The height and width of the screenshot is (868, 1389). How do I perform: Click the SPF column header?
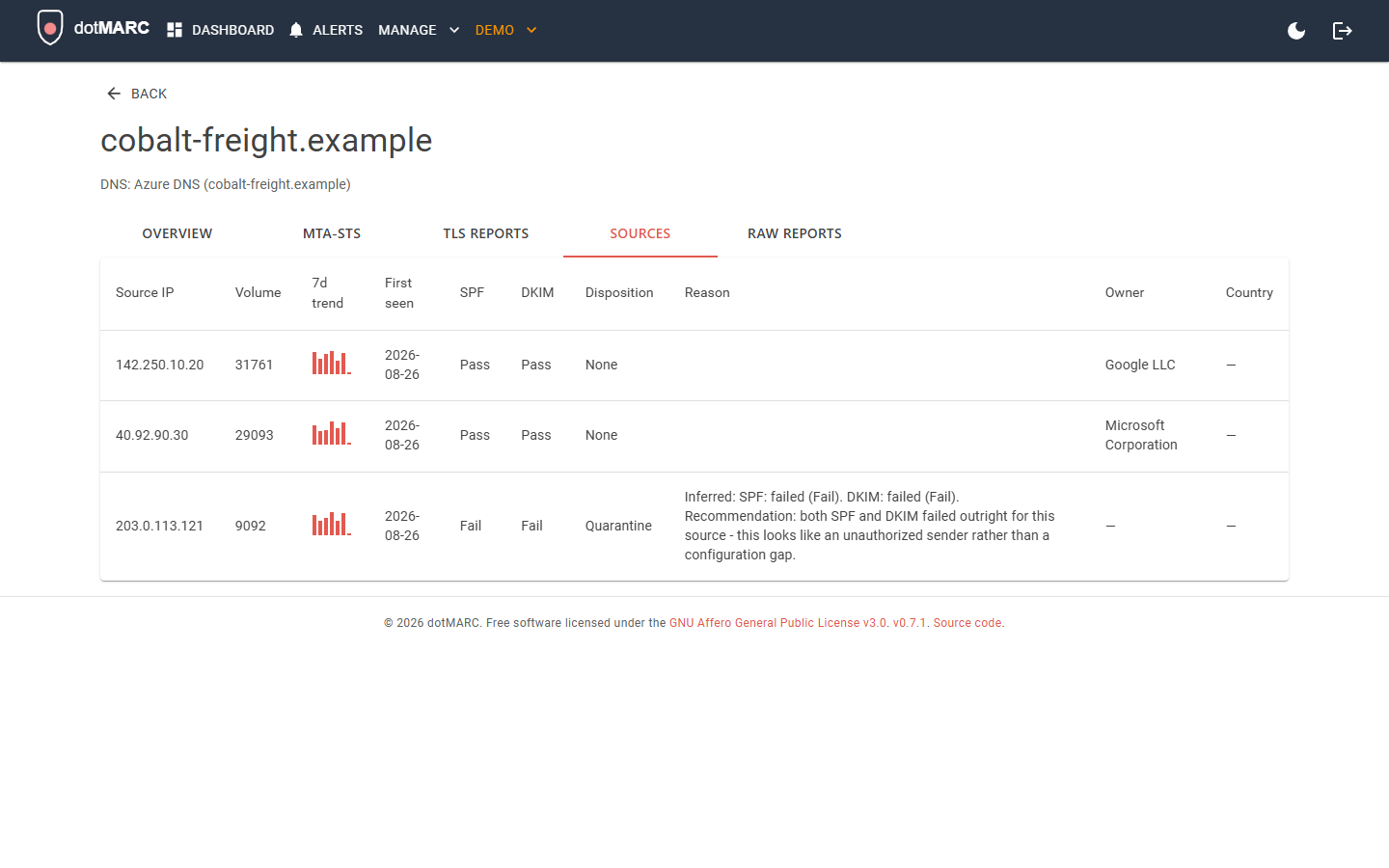click(x=472, y=293)
